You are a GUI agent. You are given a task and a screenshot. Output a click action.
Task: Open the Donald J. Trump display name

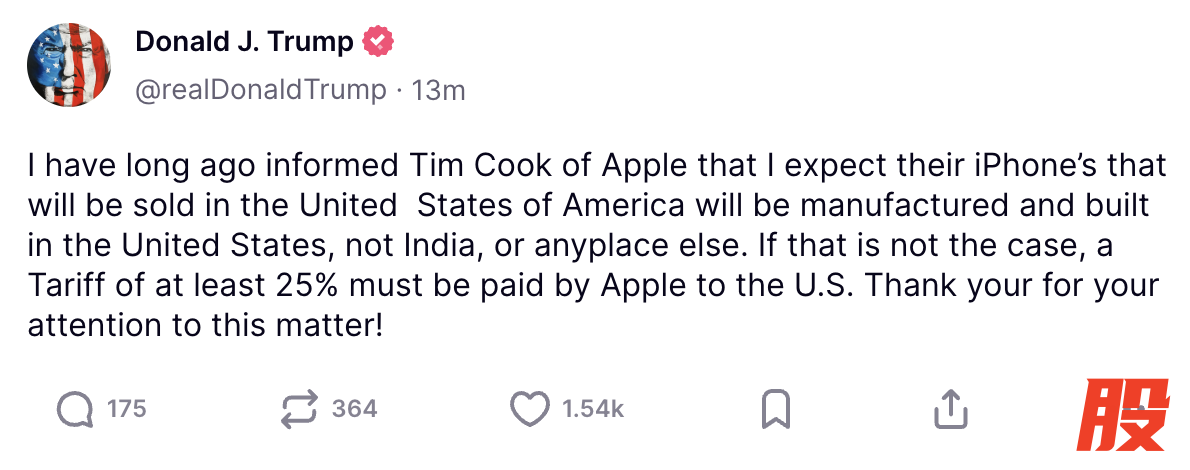pos(244,42)
